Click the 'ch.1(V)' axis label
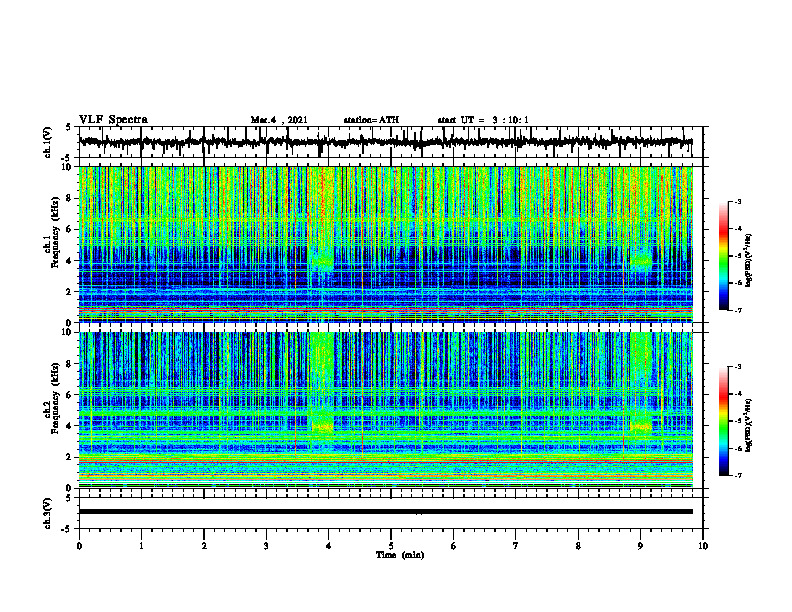Viewport: 792px width, 612px height. 47,142
